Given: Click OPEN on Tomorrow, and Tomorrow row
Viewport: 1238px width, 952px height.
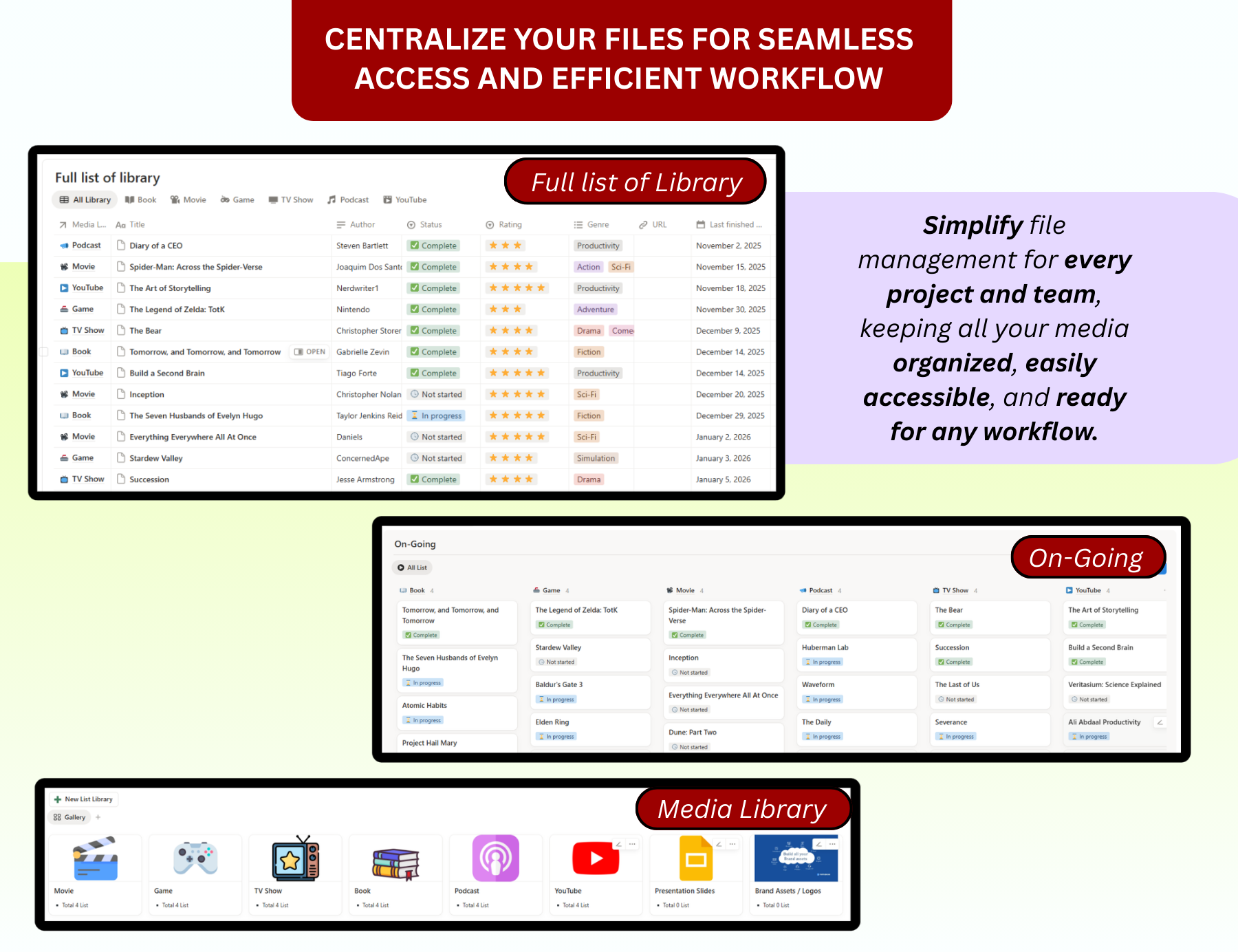Looking at the screenshot, I should tap(309, 352).
